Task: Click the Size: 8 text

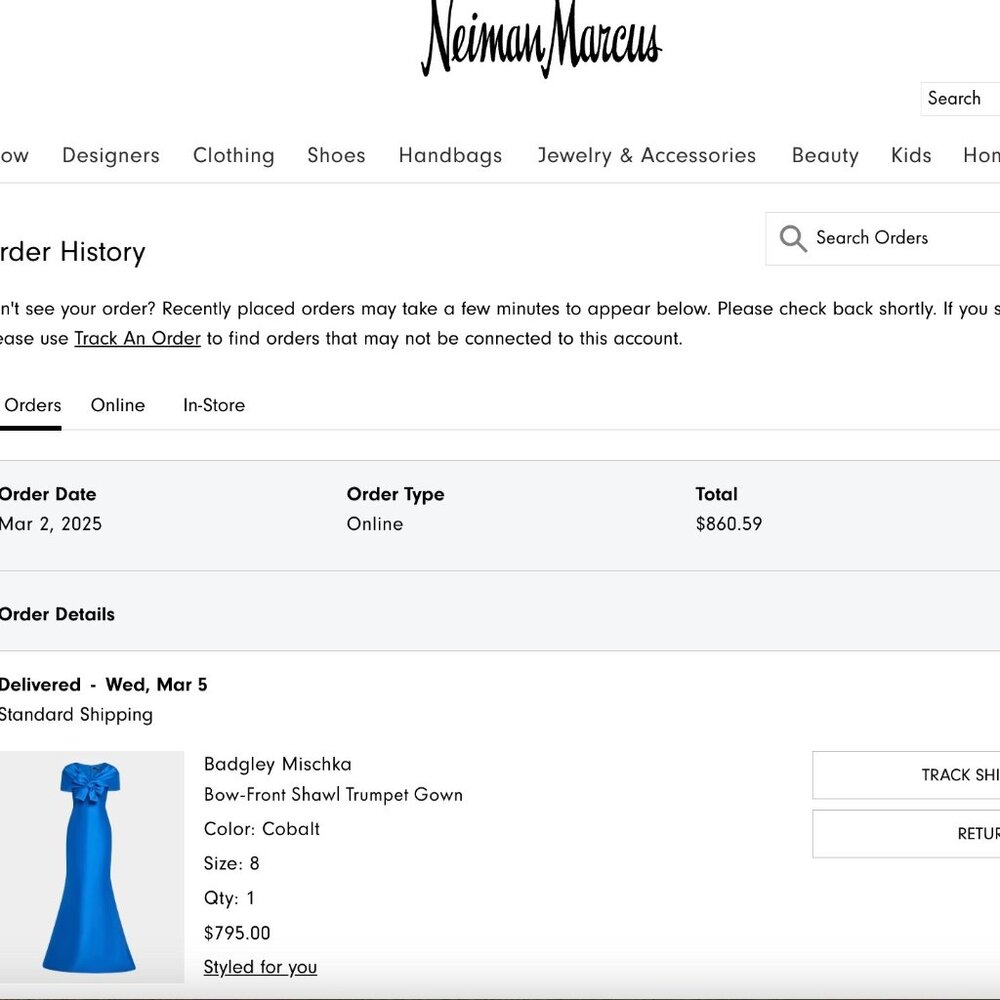Action: pyautogui.click(x=231, y=863)
